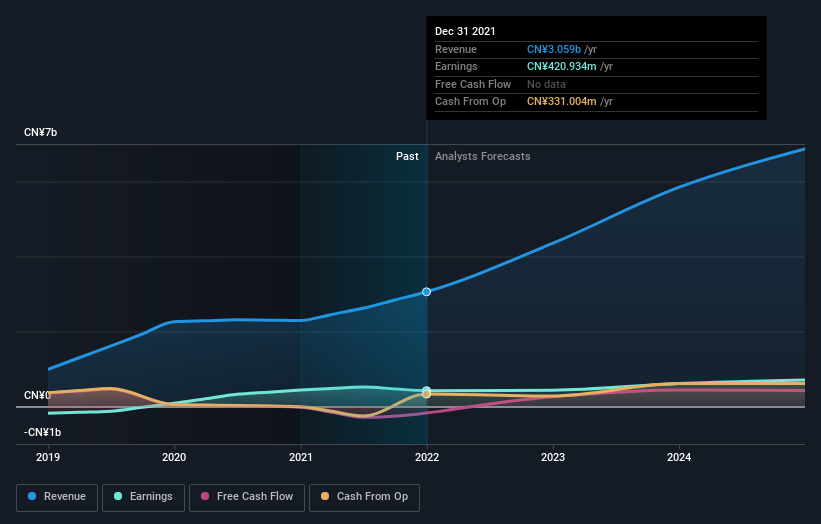
Task: Click the teal Earnings legend dot
Action: pyautogui.click(x=118, y=496)
